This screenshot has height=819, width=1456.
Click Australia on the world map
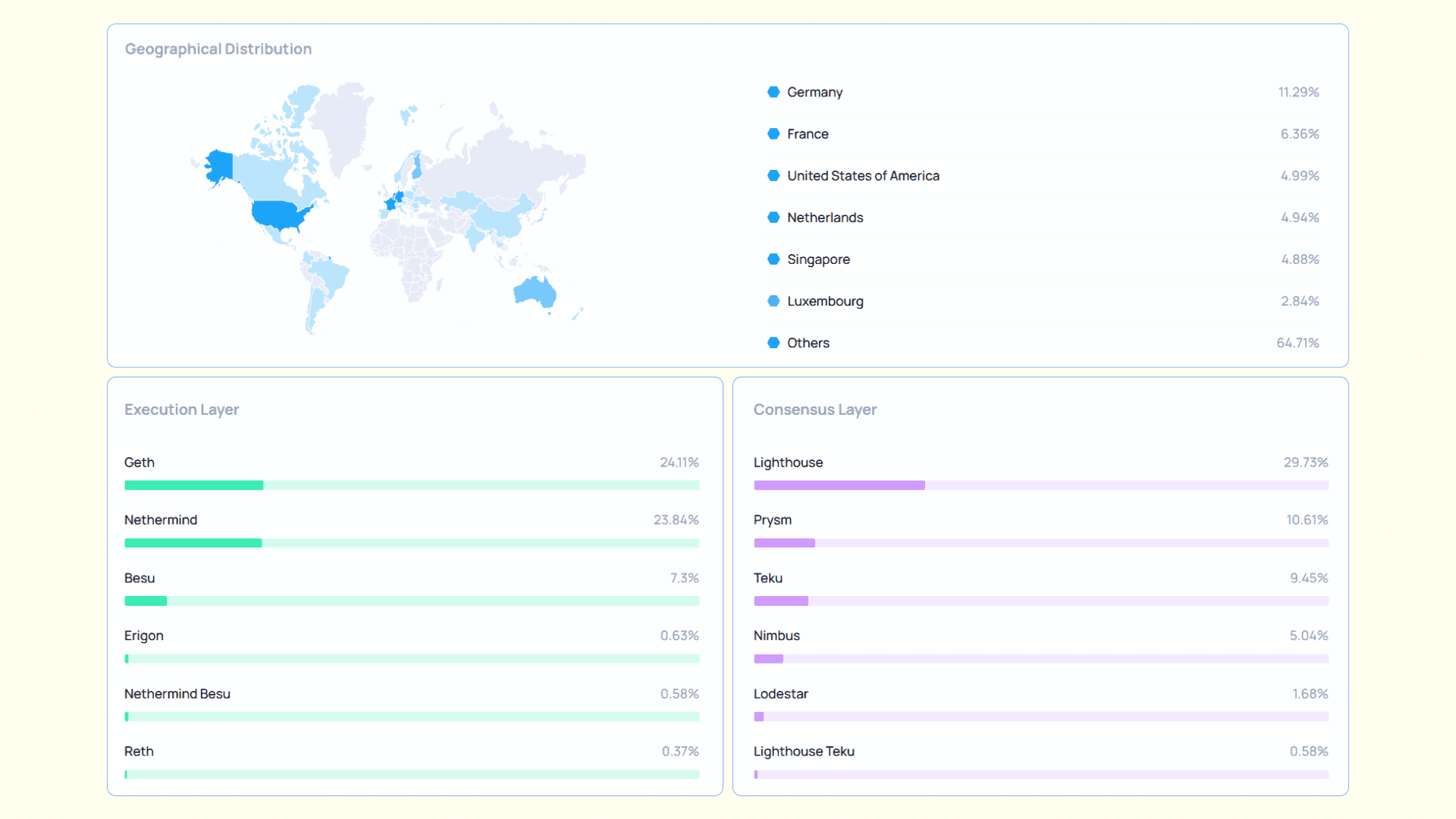(535, 292)
